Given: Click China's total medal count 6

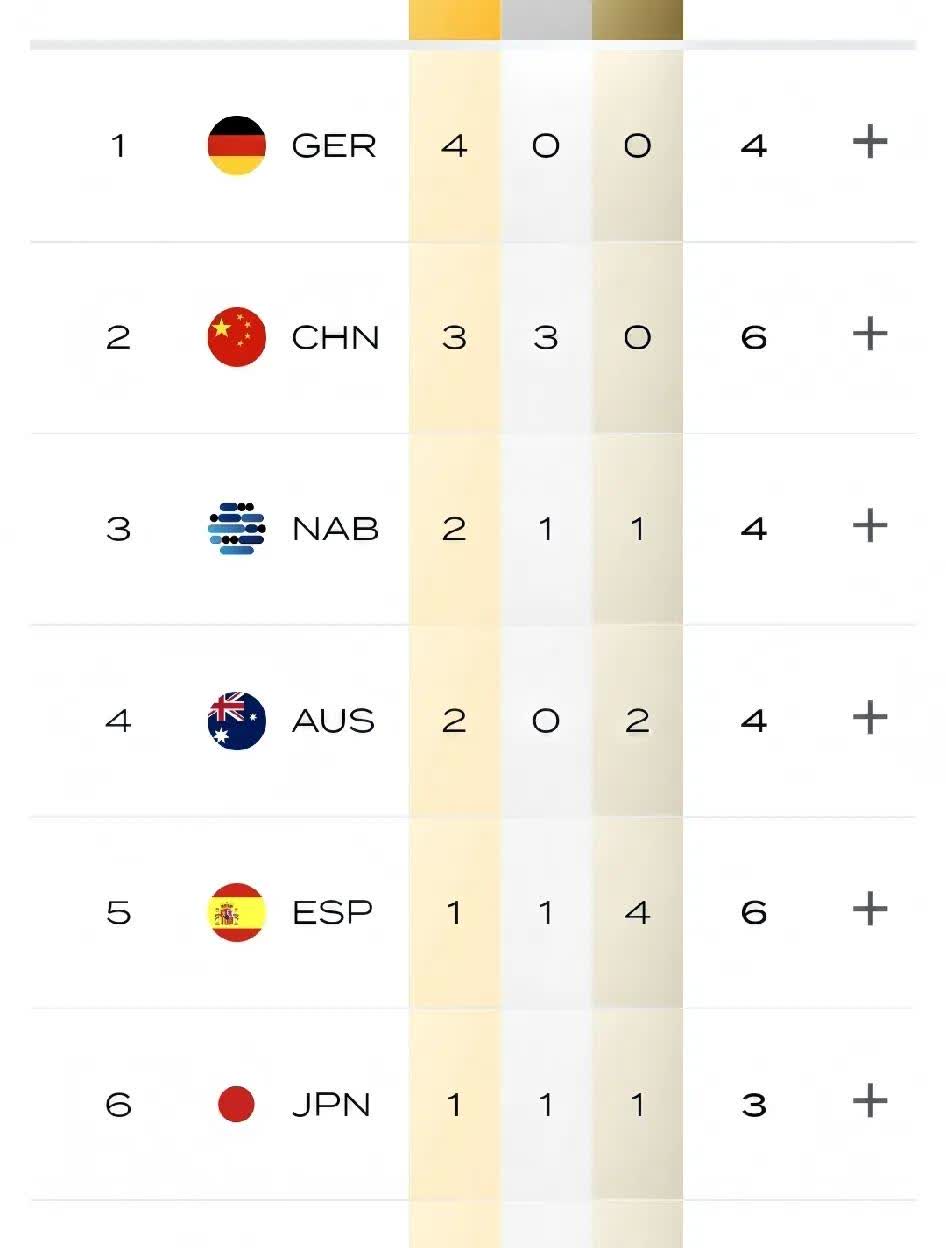Looking at the screenshot, I should click(754, 338).
